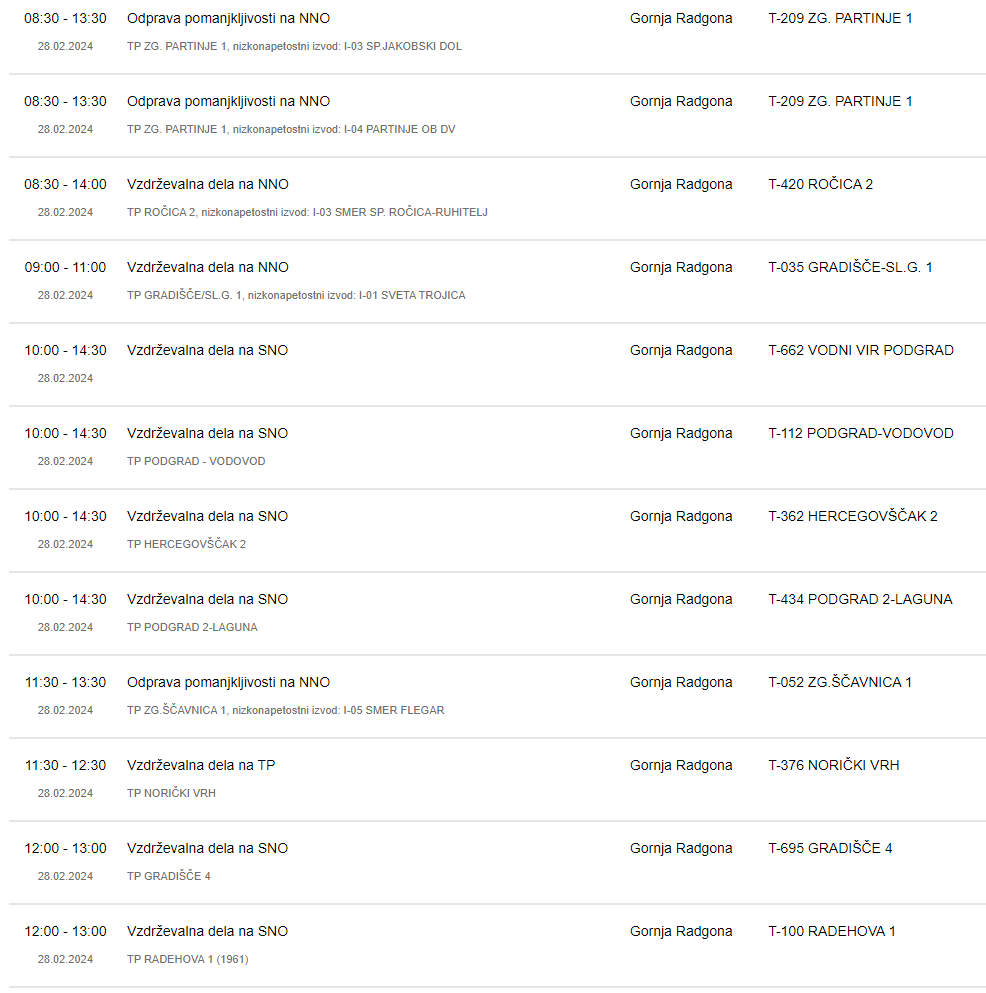This screenshot has width=986, height=993.
Task: Open the T-112 PODGRAD-VODOVOD station entry
Action: (x=861, y=433)
